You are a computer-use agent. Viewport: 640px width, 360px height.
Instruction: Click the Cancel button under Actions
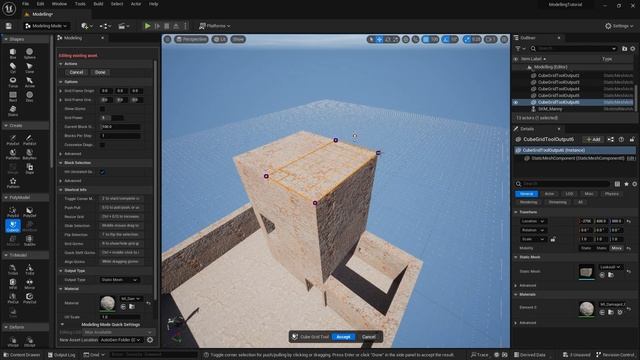point(76,72)
